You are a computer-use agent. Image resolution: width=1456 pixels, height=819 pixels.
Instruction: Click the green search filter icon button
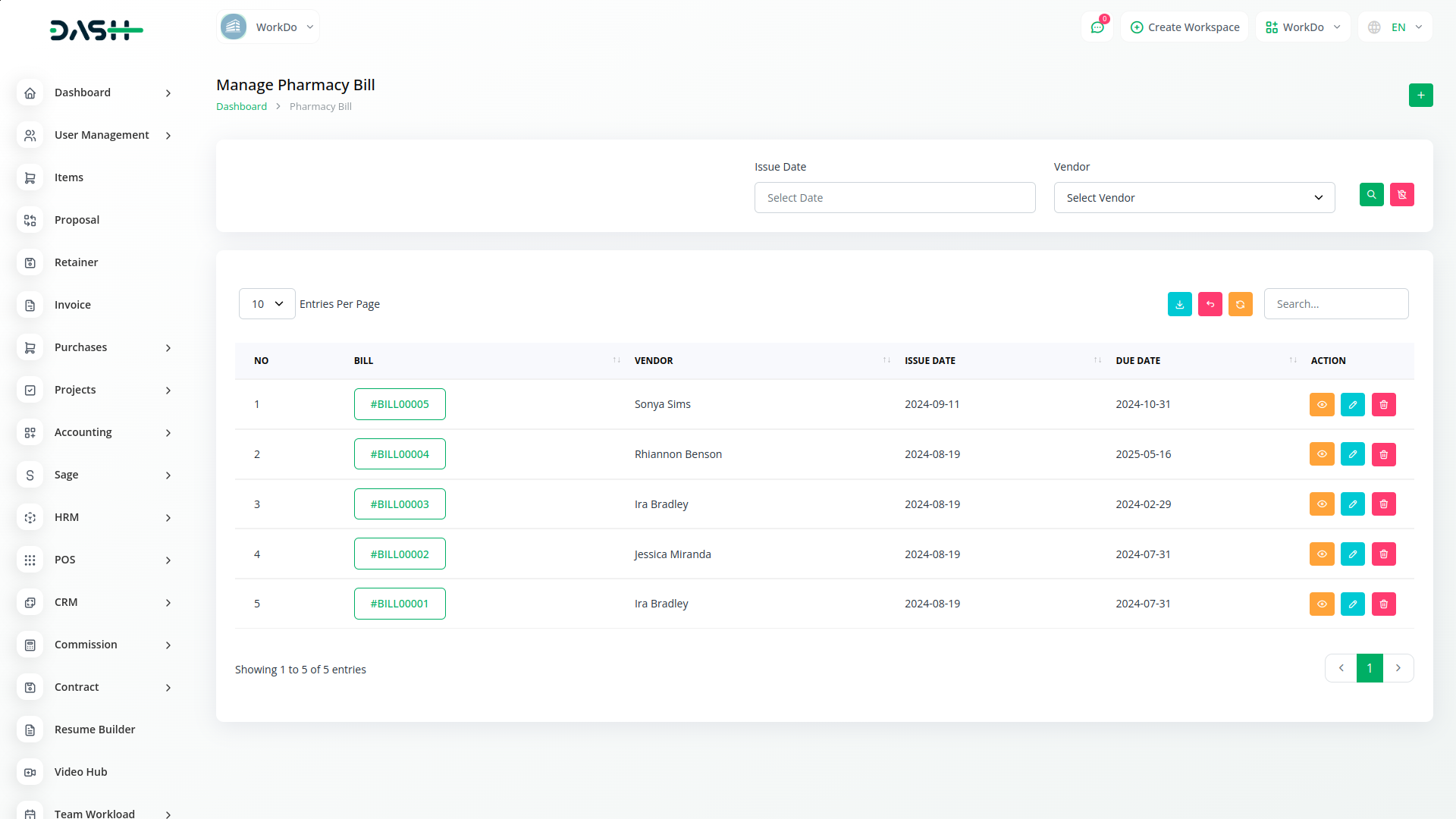pos(1371,195)
